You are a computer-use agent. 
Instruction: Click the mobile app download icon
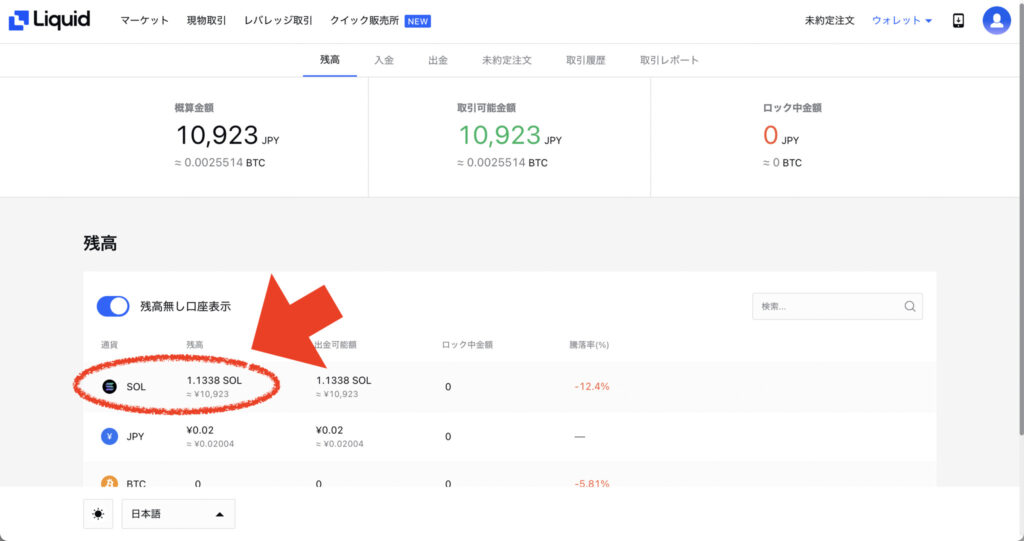[x=958, y=20]
